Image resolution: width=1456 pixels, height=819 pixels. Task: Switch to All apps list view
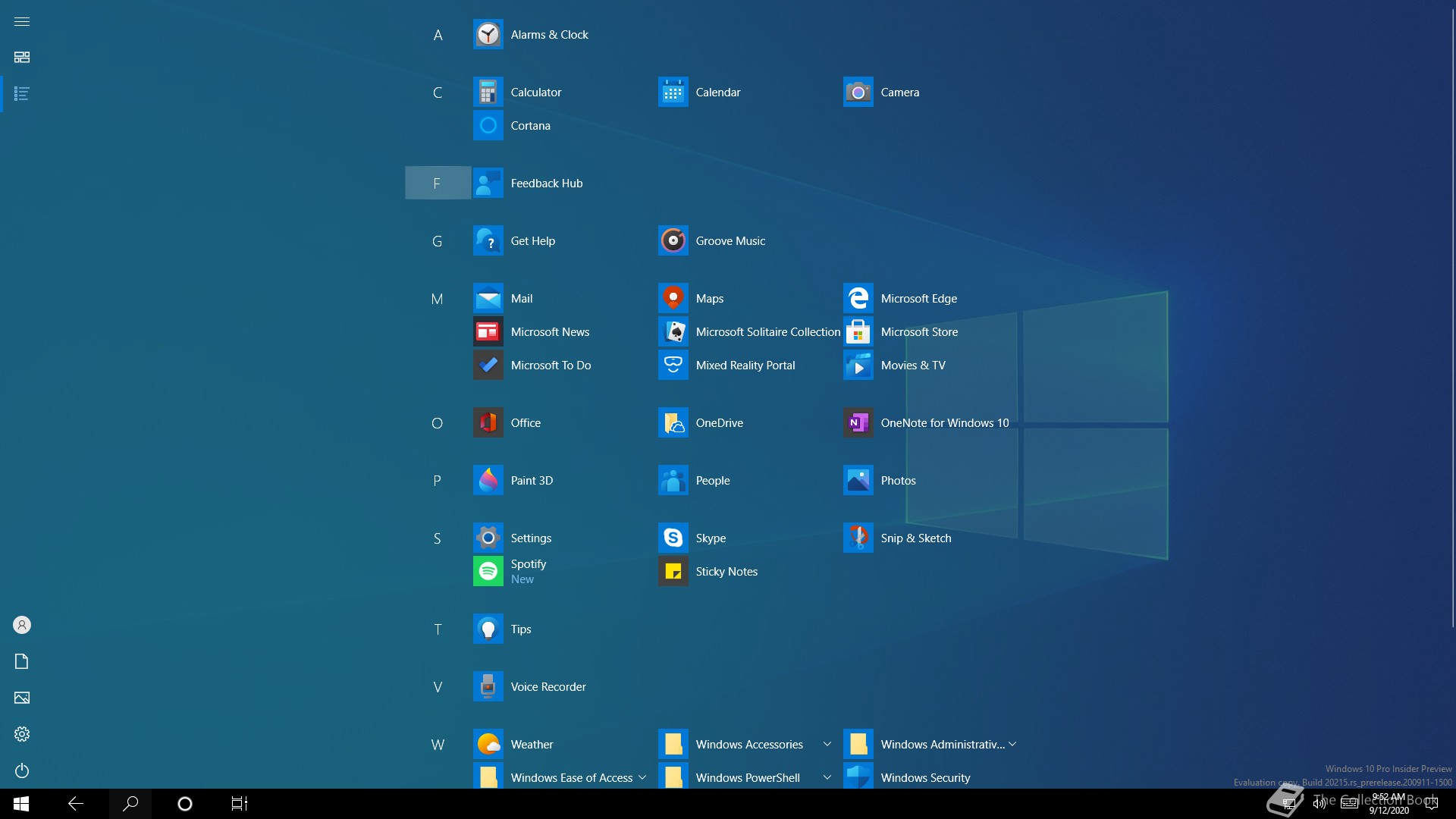(22, 94)
